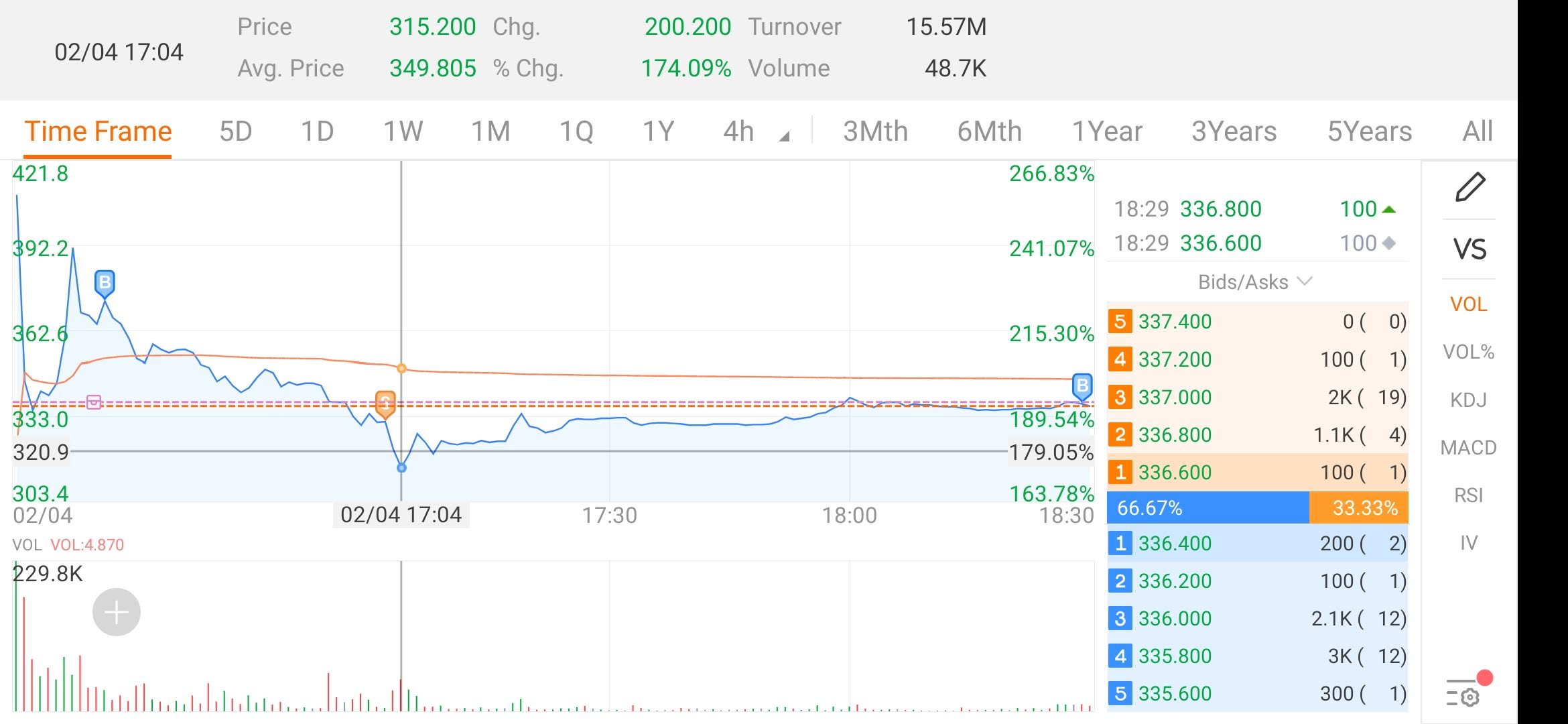Screen dimensions: 1568x724
Task: Switch to the Time Frame tab
Action: [x=99, y=131]
